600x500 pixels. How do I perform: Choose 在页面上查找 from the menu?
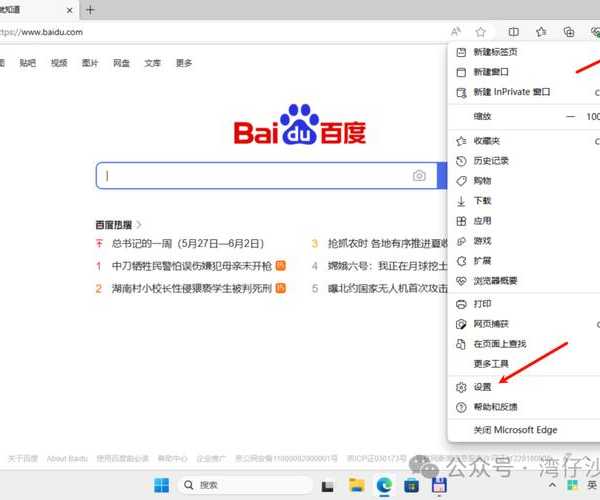pyautogui.click(x=523, y=344)
